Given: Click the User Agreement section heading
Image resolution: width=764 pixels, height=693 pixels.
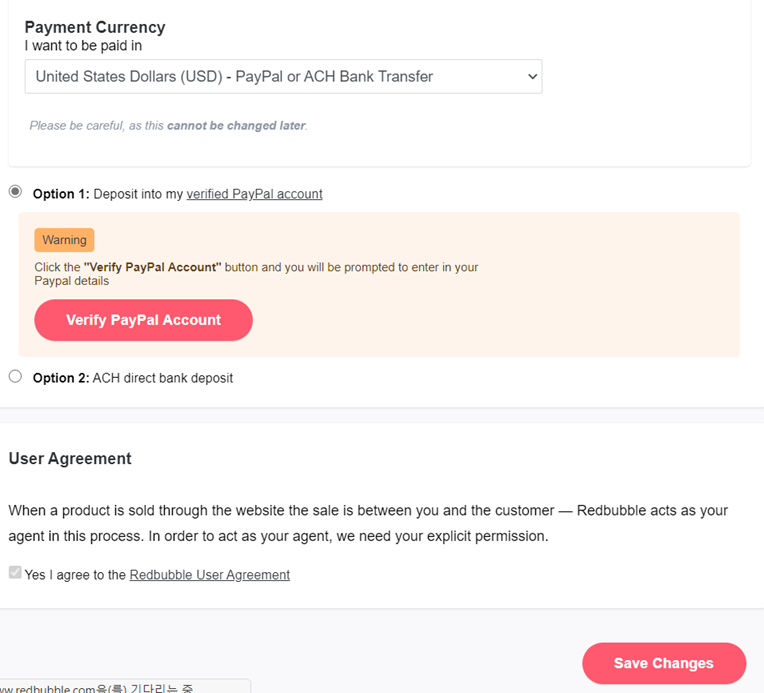Looking at the screenshot, I should pos(70,459).
